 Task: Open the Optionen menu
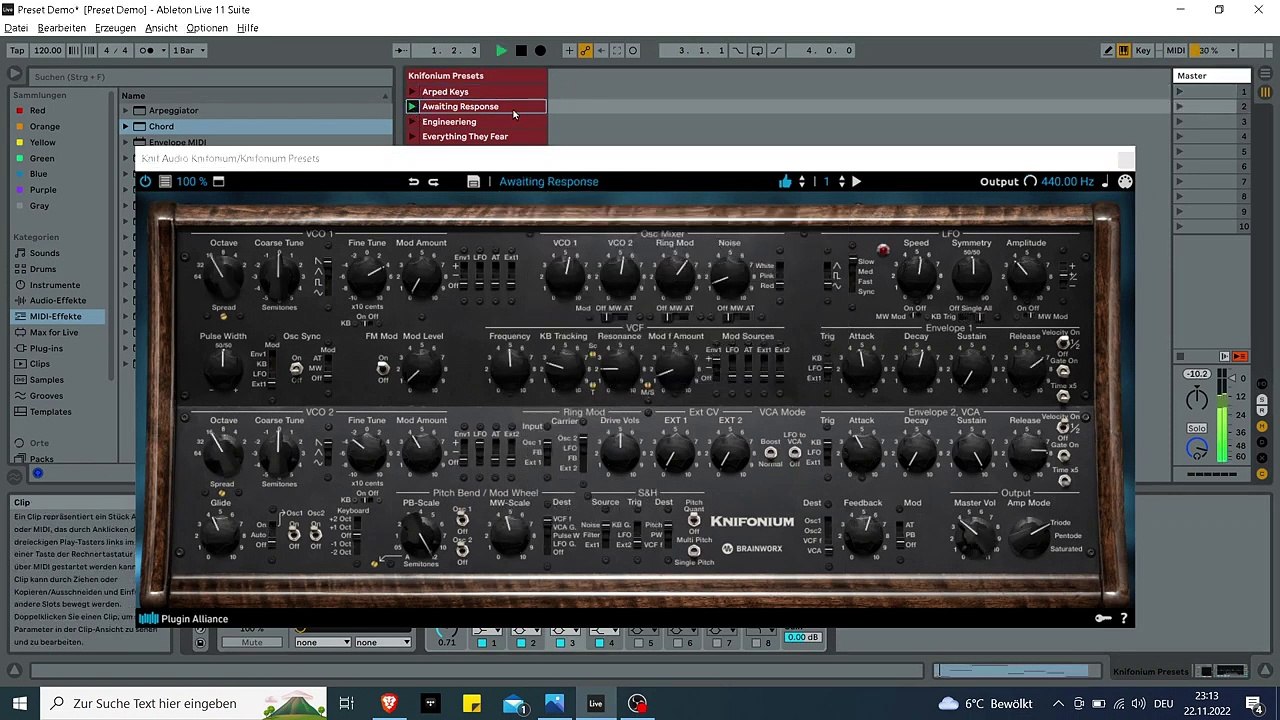207,28
